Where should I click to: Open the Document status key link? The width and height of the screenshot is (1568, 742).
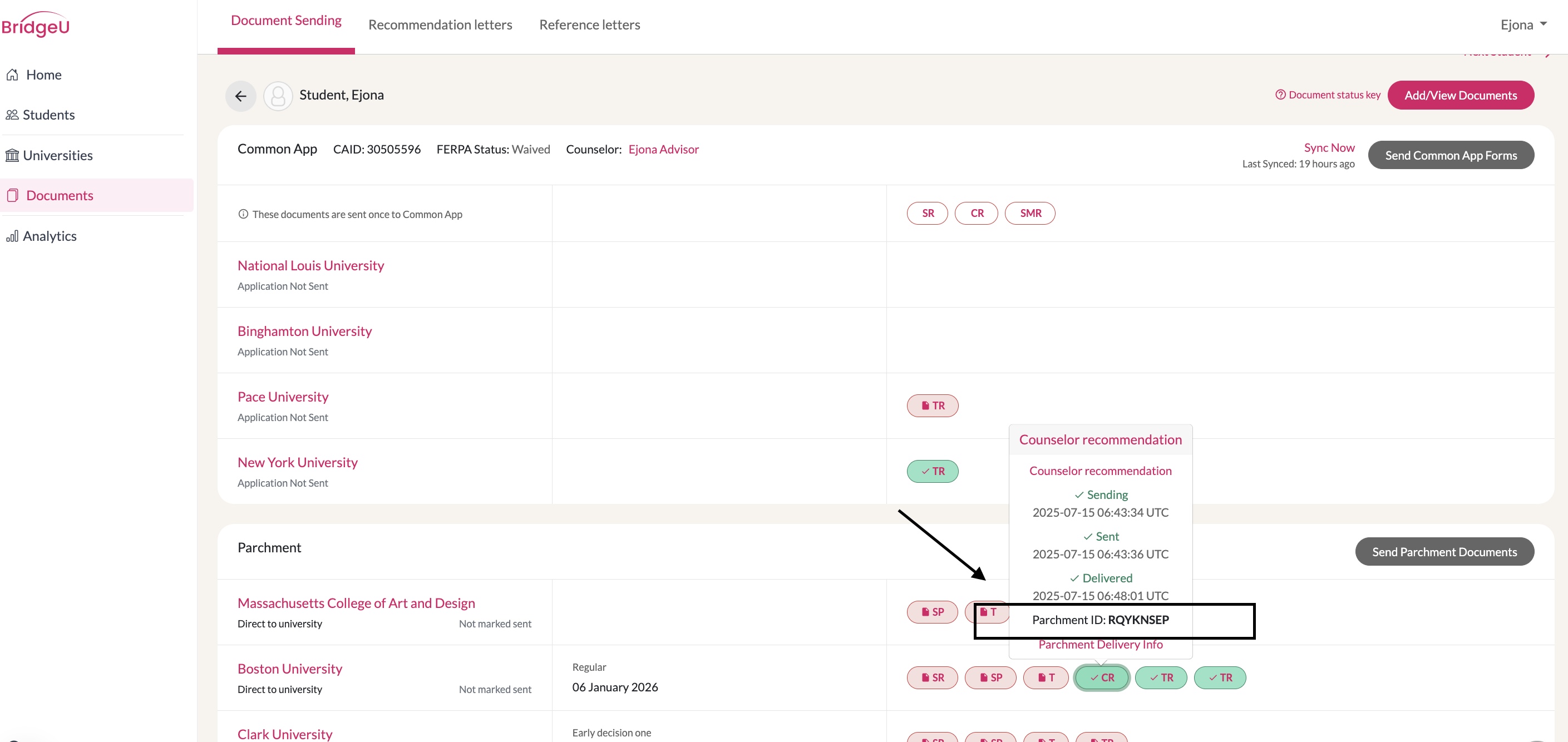(1328, 95)
